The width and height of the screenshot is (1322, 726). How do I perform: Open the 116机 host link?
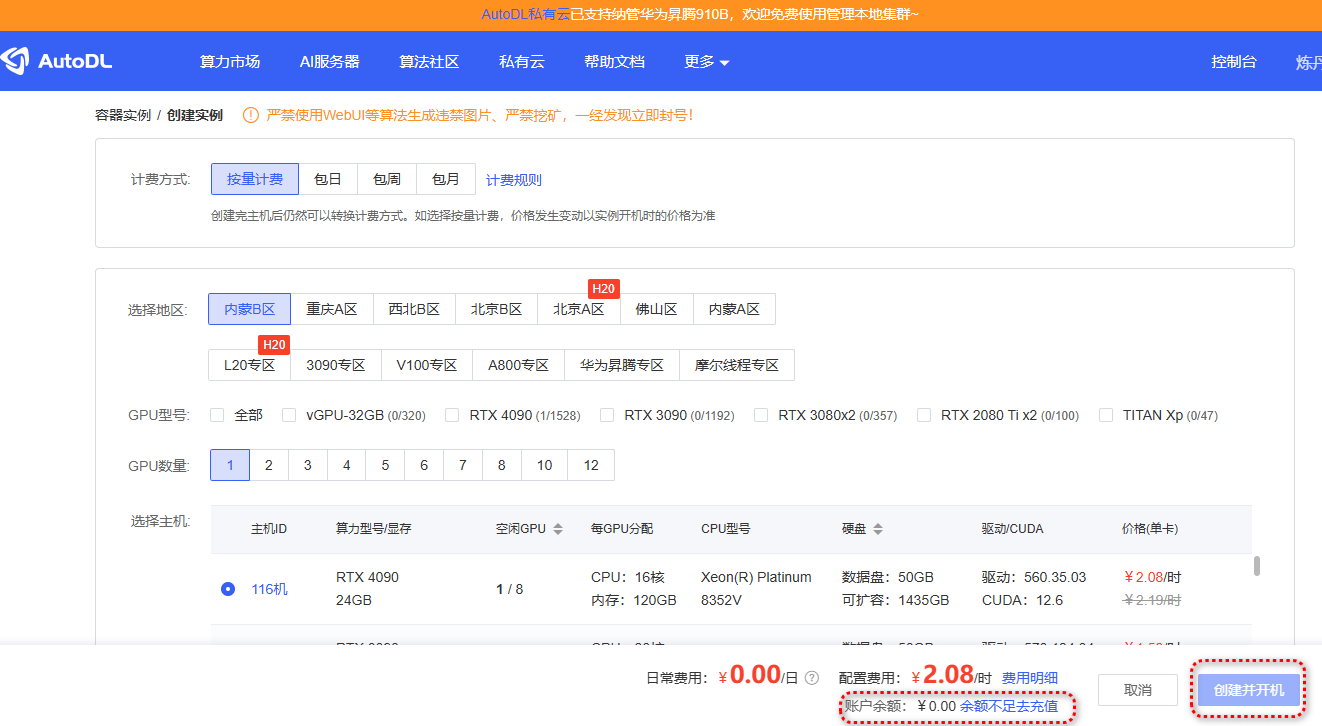click(269, 589)
